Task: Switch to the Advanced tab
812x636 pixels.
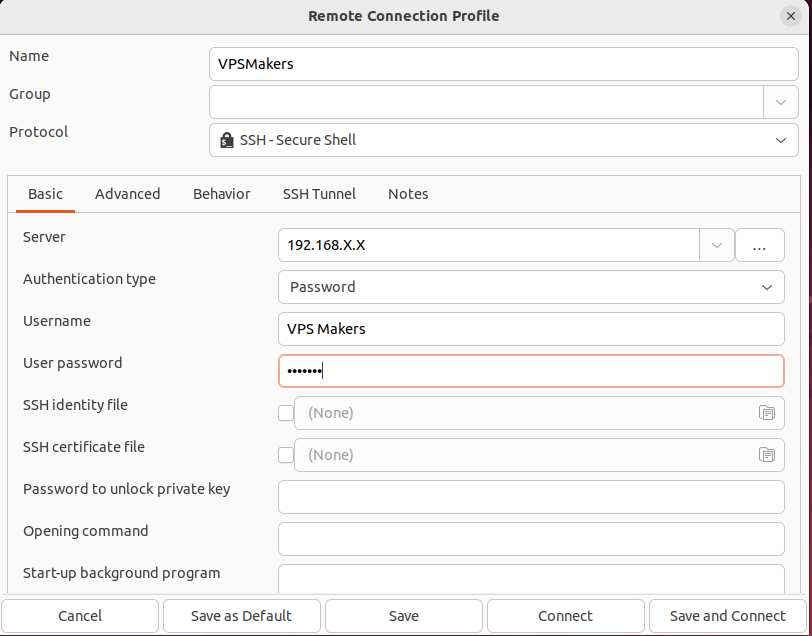Action: (127, 194)
